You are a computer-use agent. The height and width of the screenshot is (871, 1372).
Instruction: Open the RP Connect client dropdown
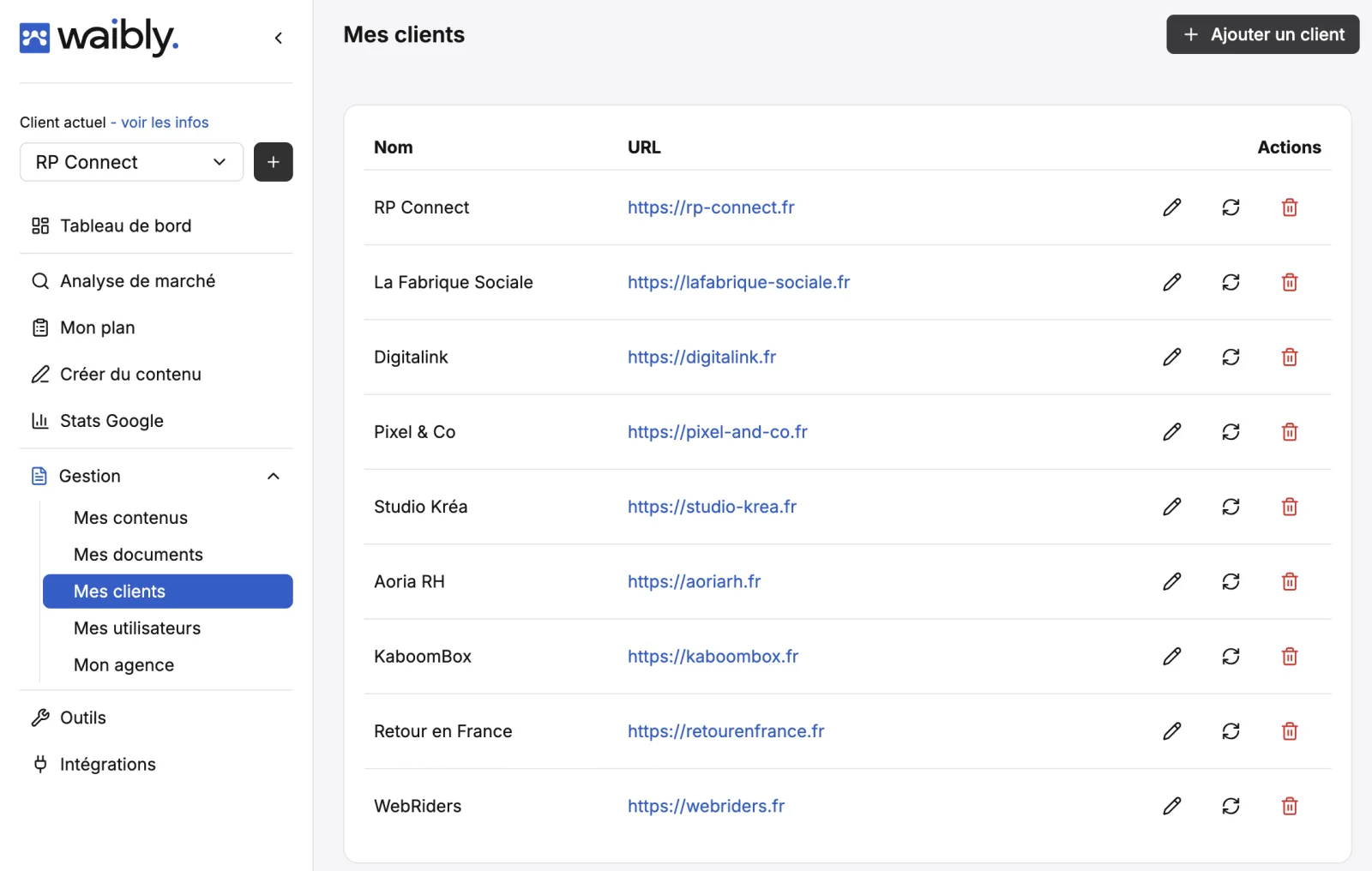click(x=131, y=162)
